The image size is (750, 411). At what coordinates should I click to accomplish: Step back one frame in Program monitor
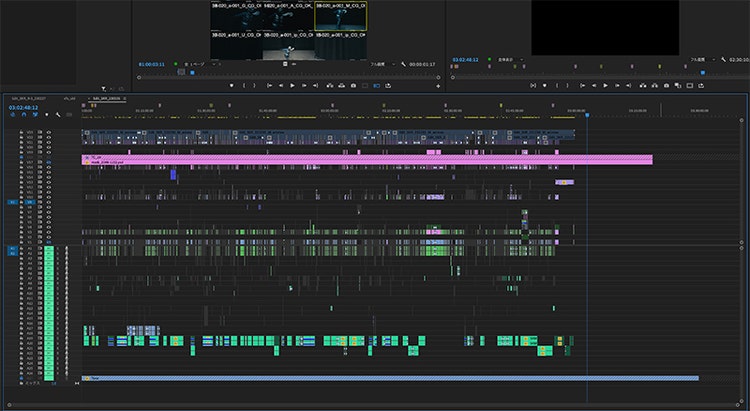tap(594, 86)
